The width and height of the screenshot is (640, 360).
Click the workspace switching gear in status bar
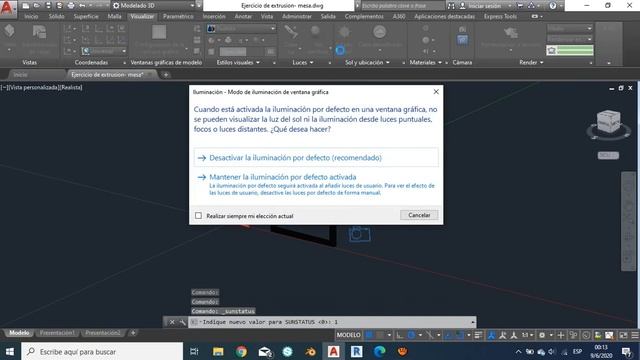click(542, 335)
